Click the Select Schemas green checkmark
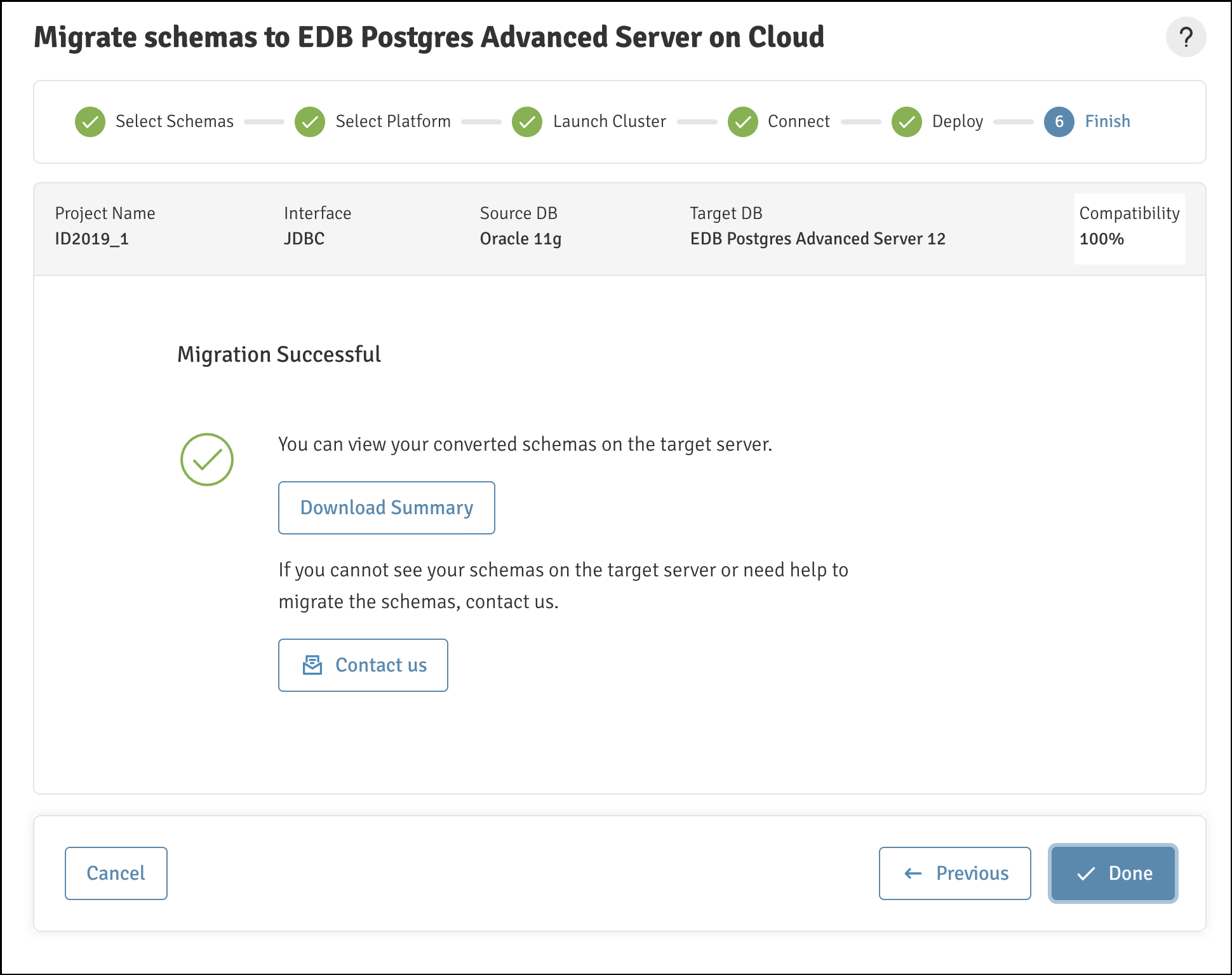1232x975 pixels. (90, 122)
